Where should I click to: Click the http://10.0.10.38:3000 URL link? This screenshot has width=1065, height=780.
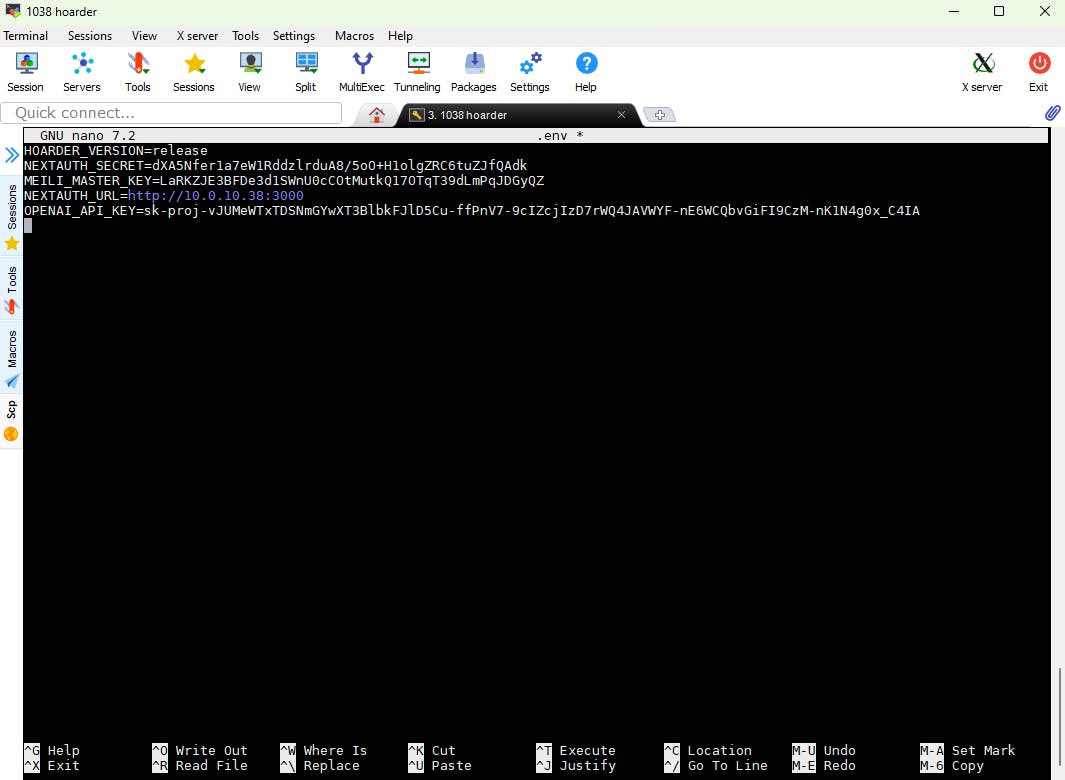[x=215, y=196]
